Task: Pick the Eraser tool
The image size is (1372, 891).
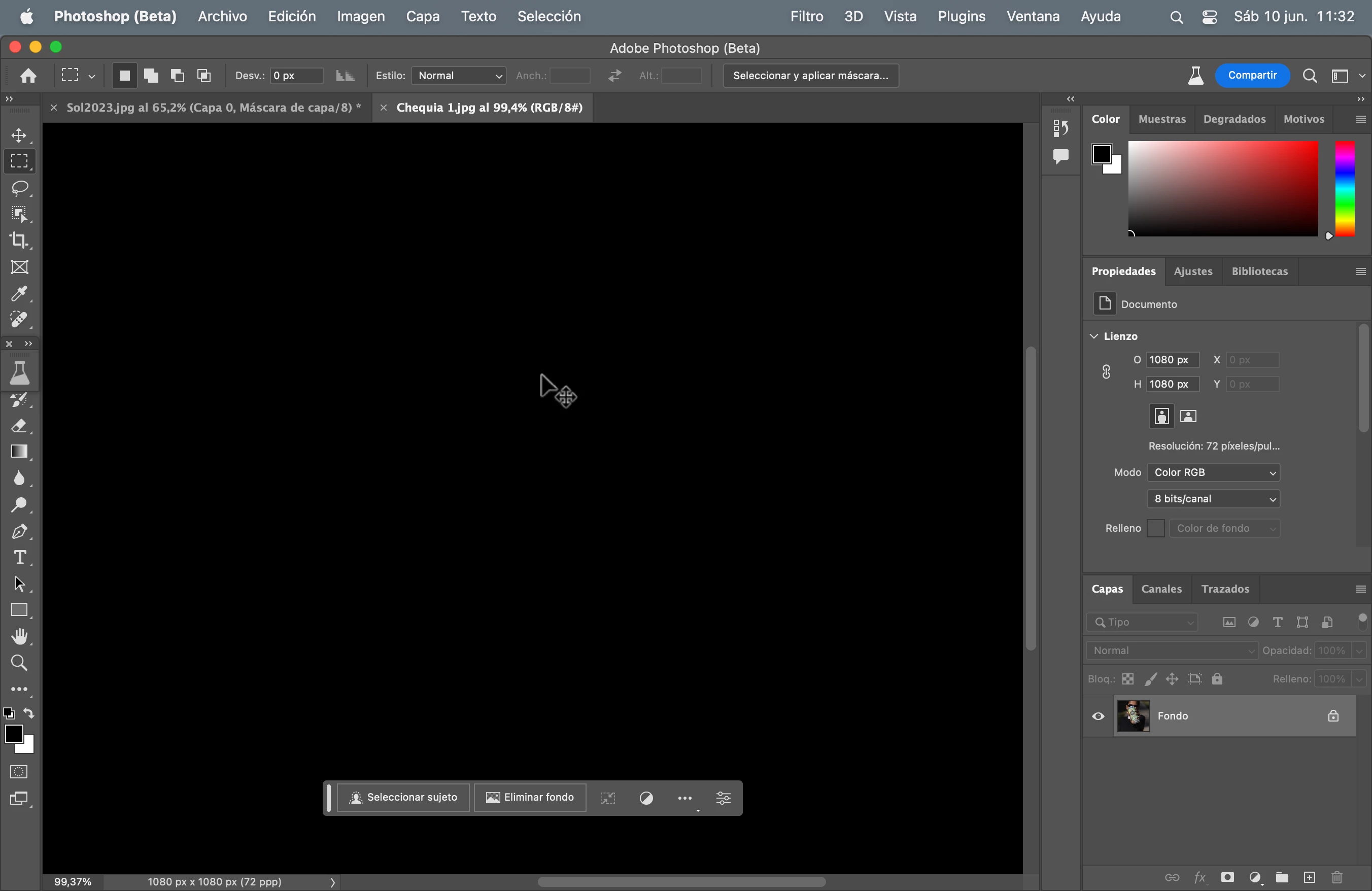Action: 20,426
